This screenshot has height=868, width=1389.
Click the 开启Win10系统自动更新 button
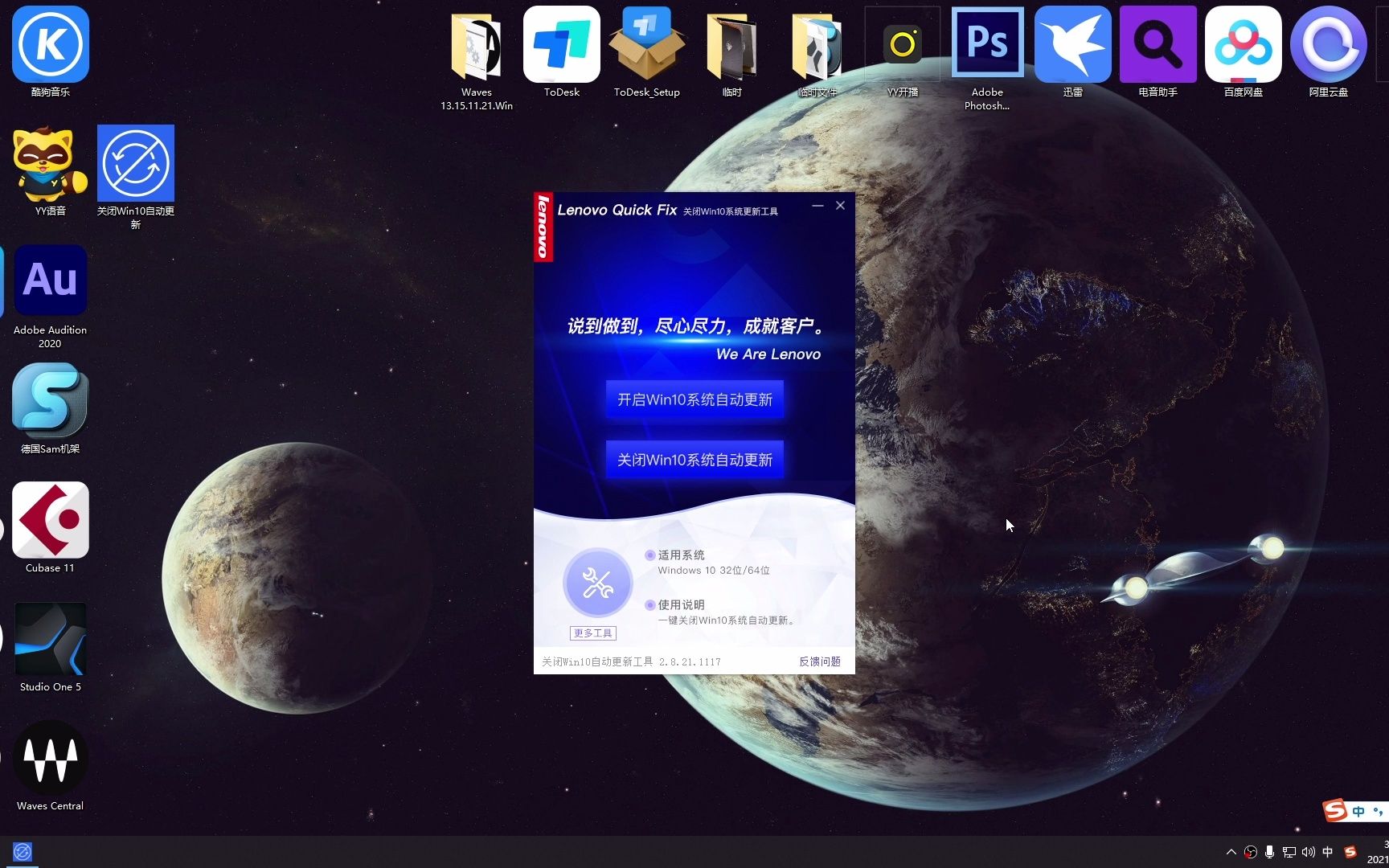point(693,399)
